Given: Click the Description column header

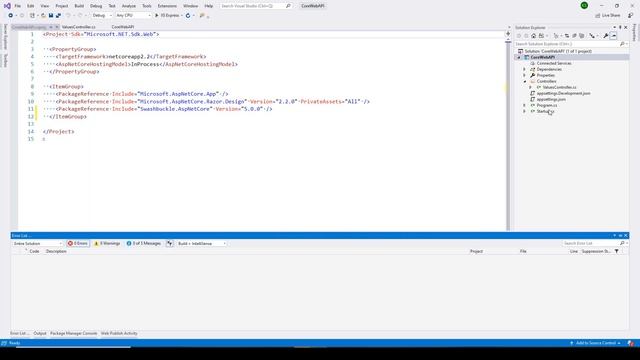Looking at the screenshot, I should pos(56,251).
